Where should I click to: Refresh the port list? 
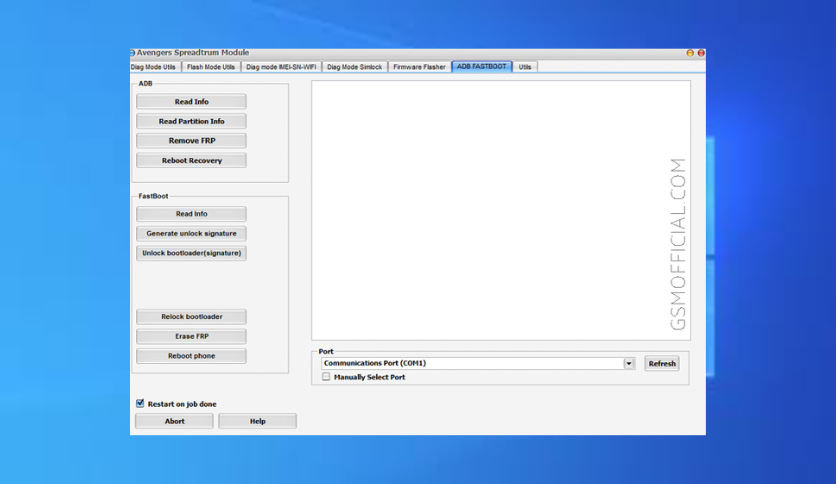pos(662,364)
